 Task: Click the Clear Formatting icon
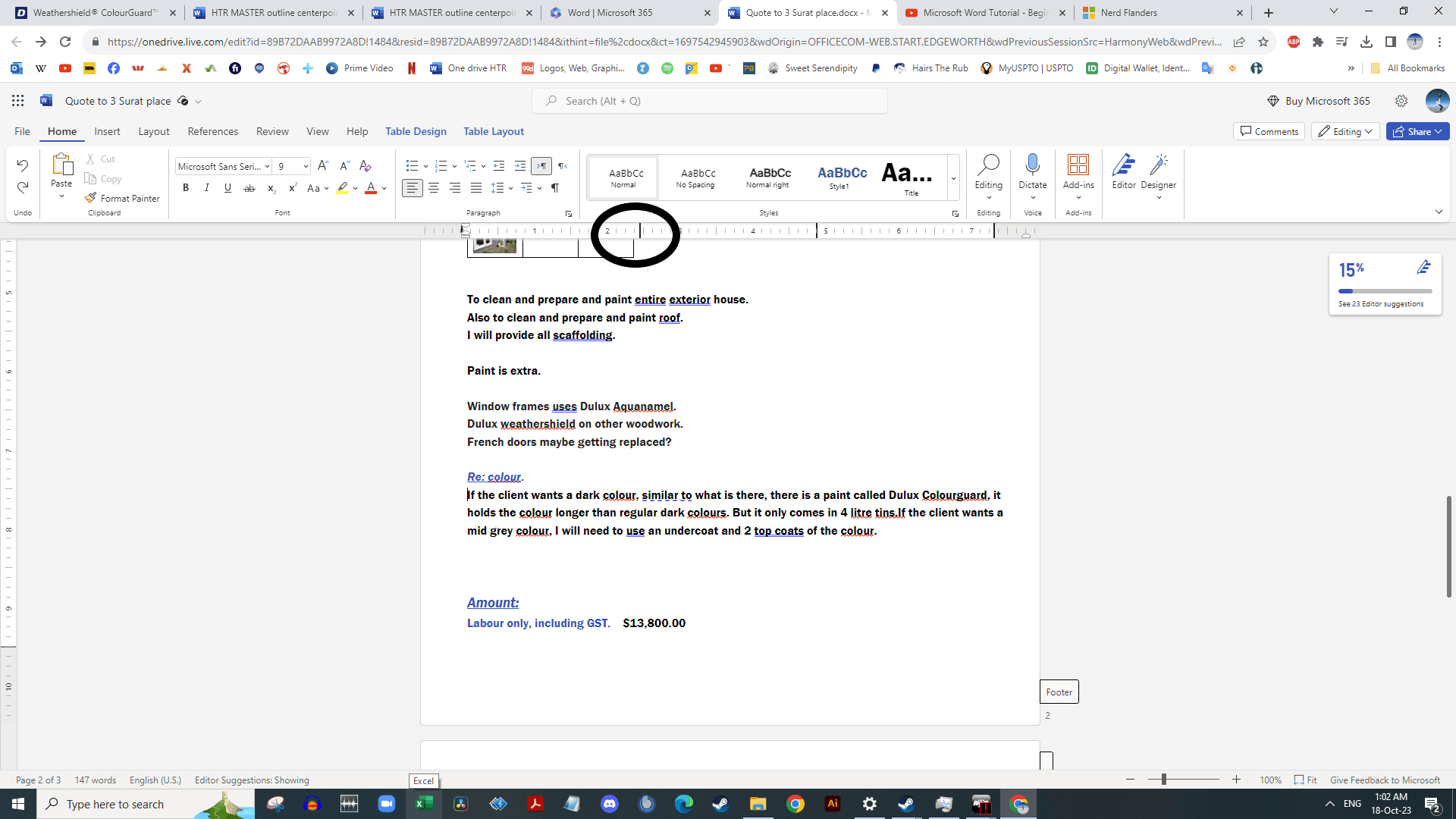pos(366,165)
